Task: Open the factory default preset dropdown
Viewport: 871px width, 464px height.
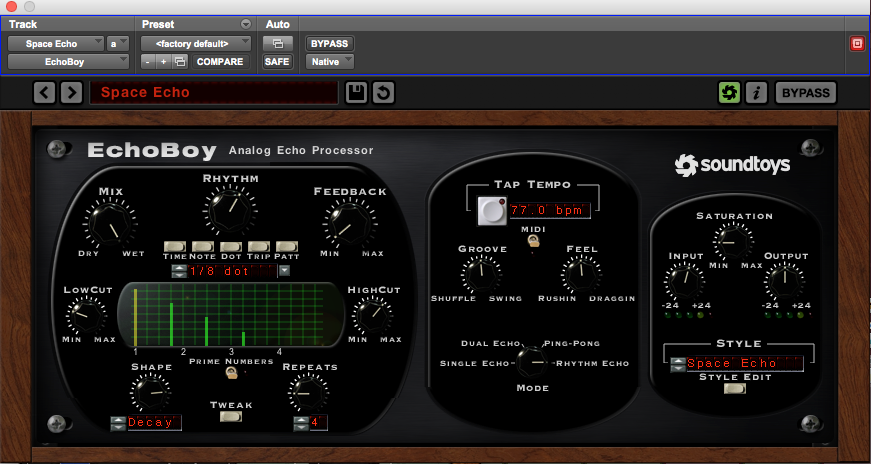Action: click(196, 43)
